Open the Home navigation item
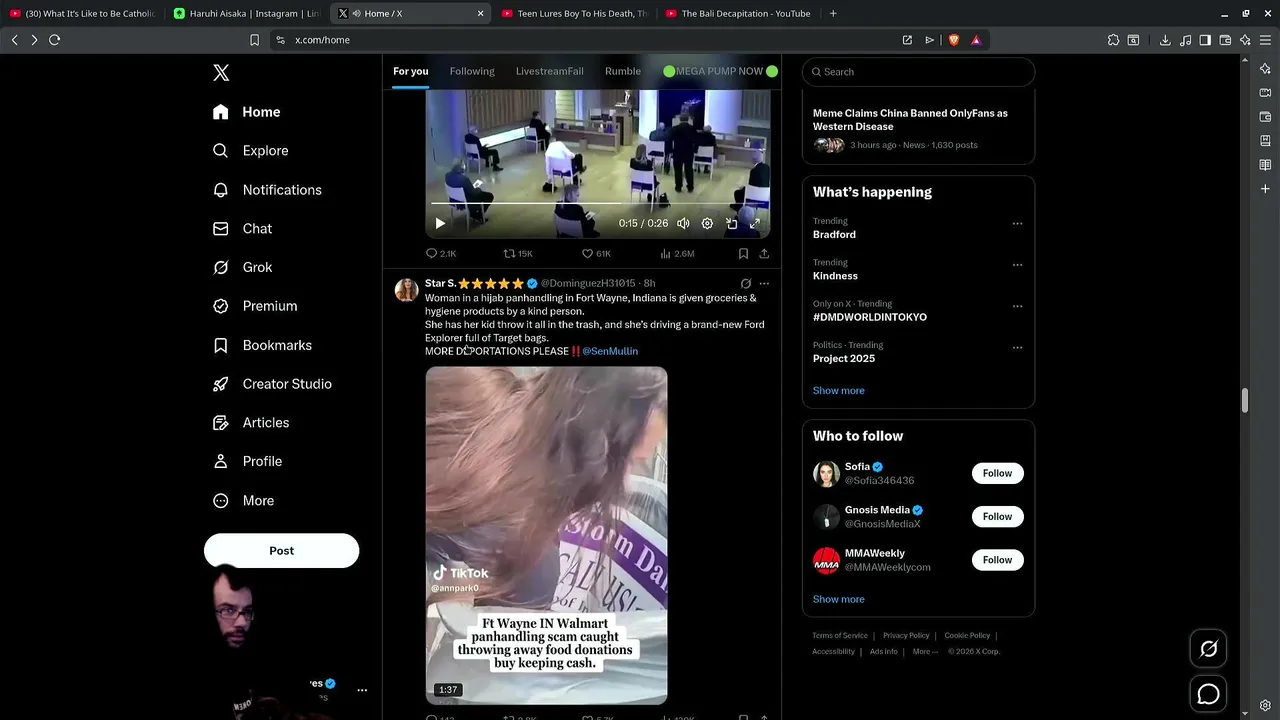The image size is (1280, 720). 247,112
